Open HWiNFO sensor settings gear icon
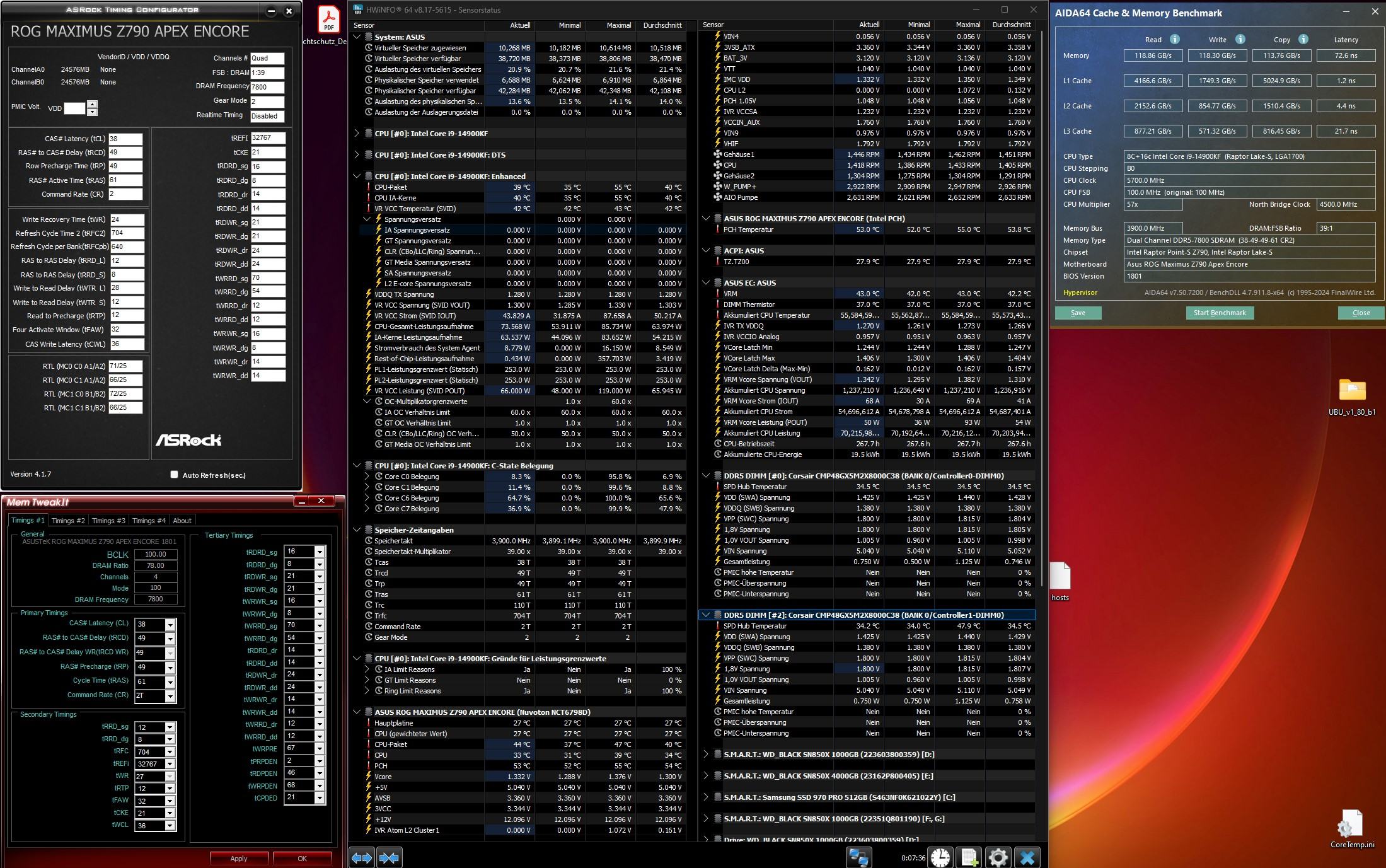Viewport: 1386px width, 868px height. (998, 857)
